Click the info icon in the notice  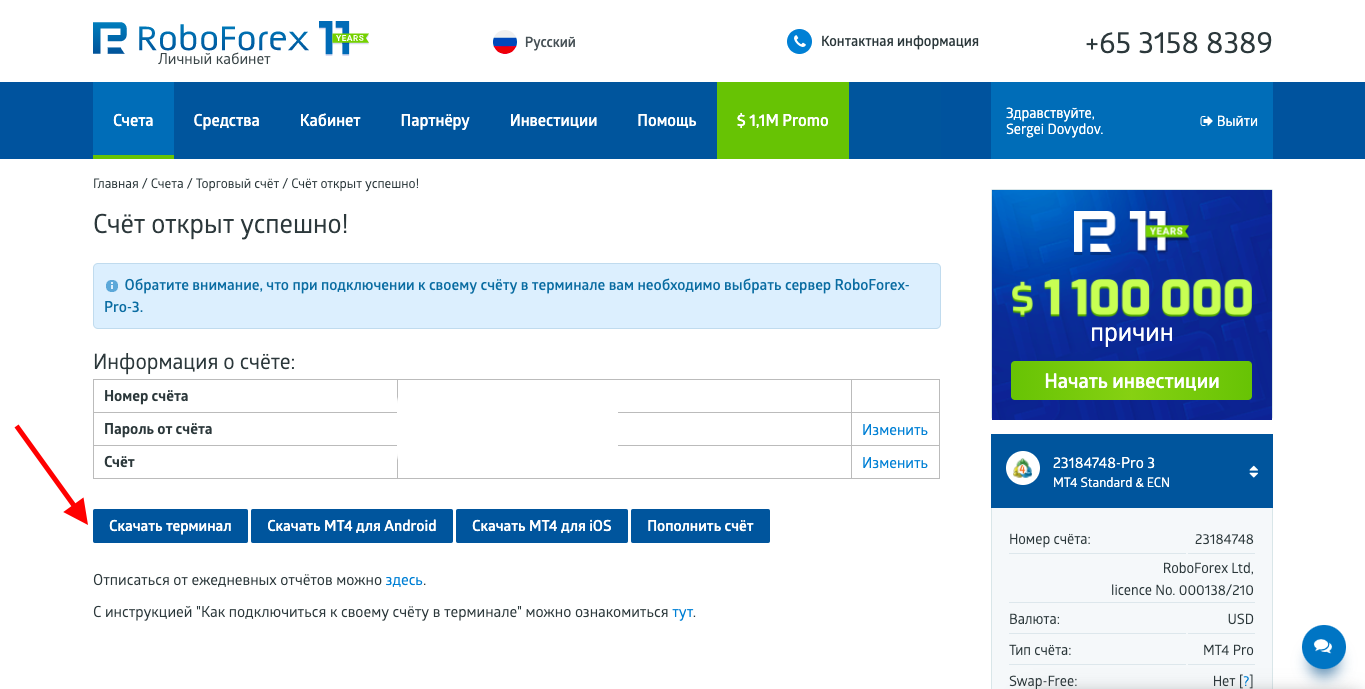pos(111,285)
